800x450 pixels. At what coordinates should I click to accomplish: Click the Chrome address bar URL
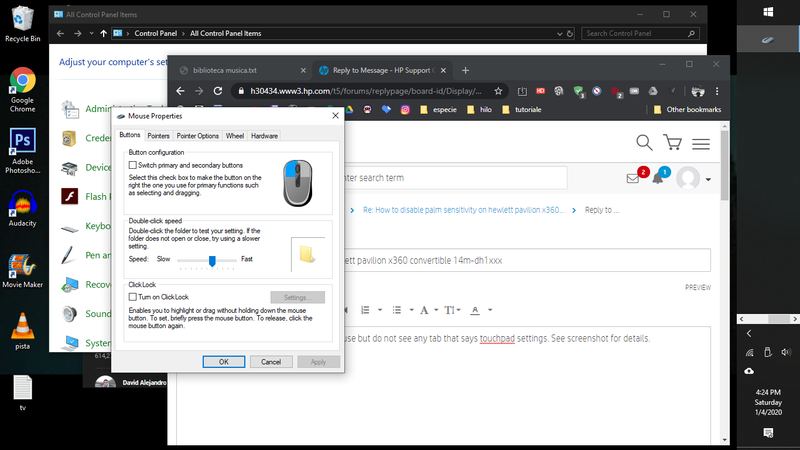[x=365, y=91]
